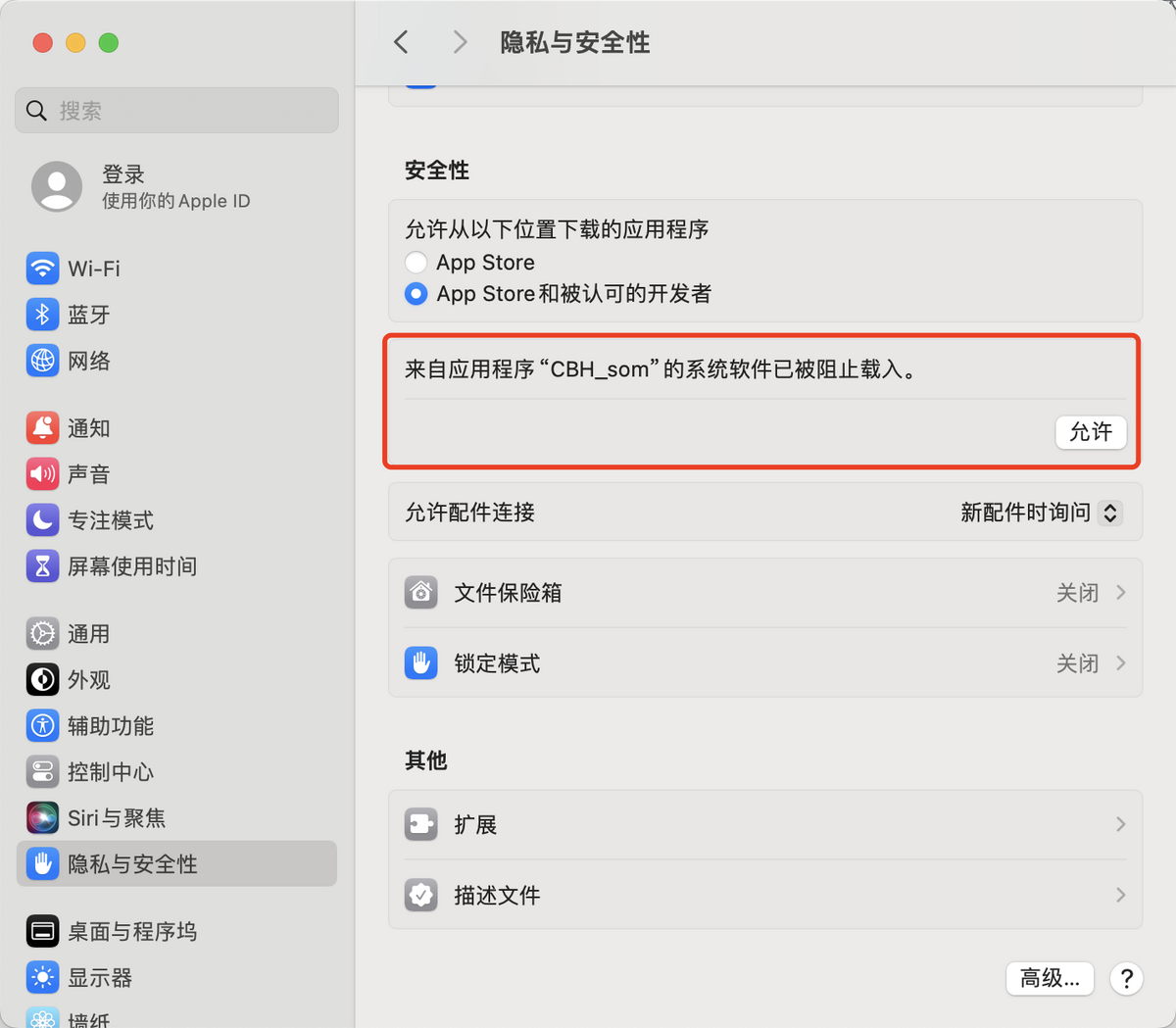The image size is (1176, 1028).
Task: Go forward with the right chevron
Action: coord(460,42)
